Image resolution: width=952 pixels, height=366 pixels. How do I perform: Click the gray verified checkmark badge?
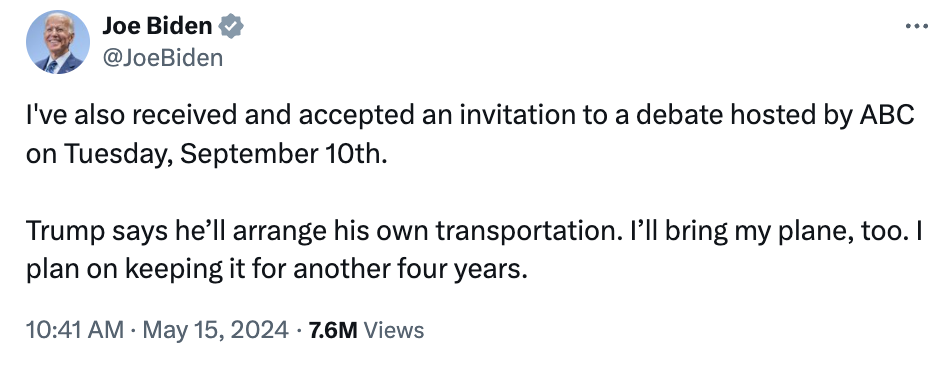coord(231,26)
